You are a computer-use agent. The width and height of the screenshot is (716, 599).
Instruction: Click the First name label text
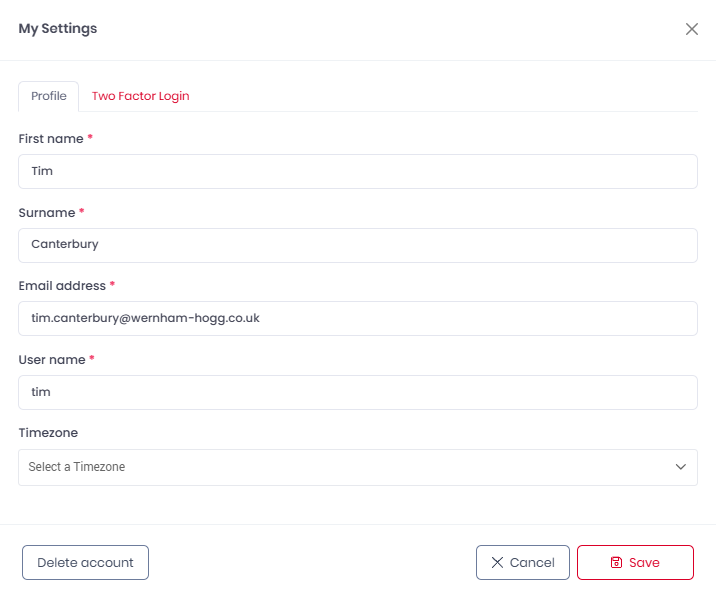pos(51,138)
